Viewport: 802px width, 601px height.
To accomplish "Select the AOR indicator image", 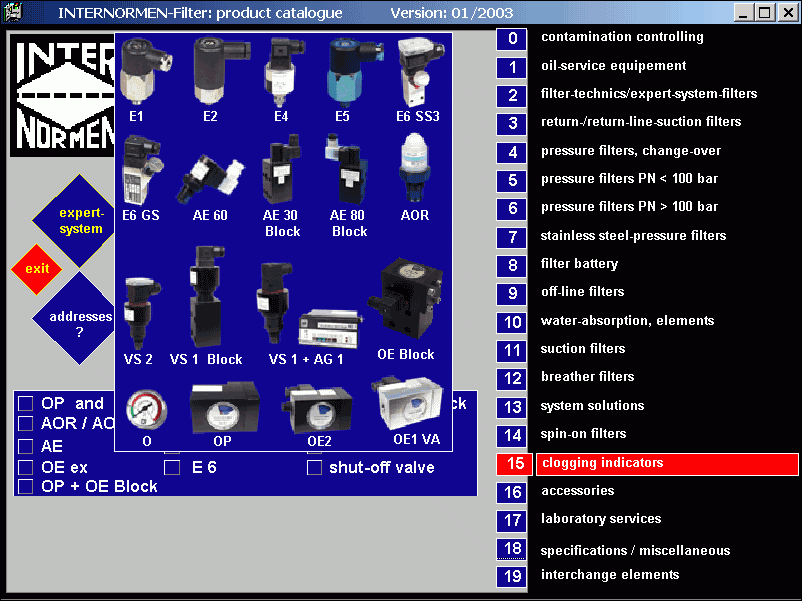I will [414, 169].
